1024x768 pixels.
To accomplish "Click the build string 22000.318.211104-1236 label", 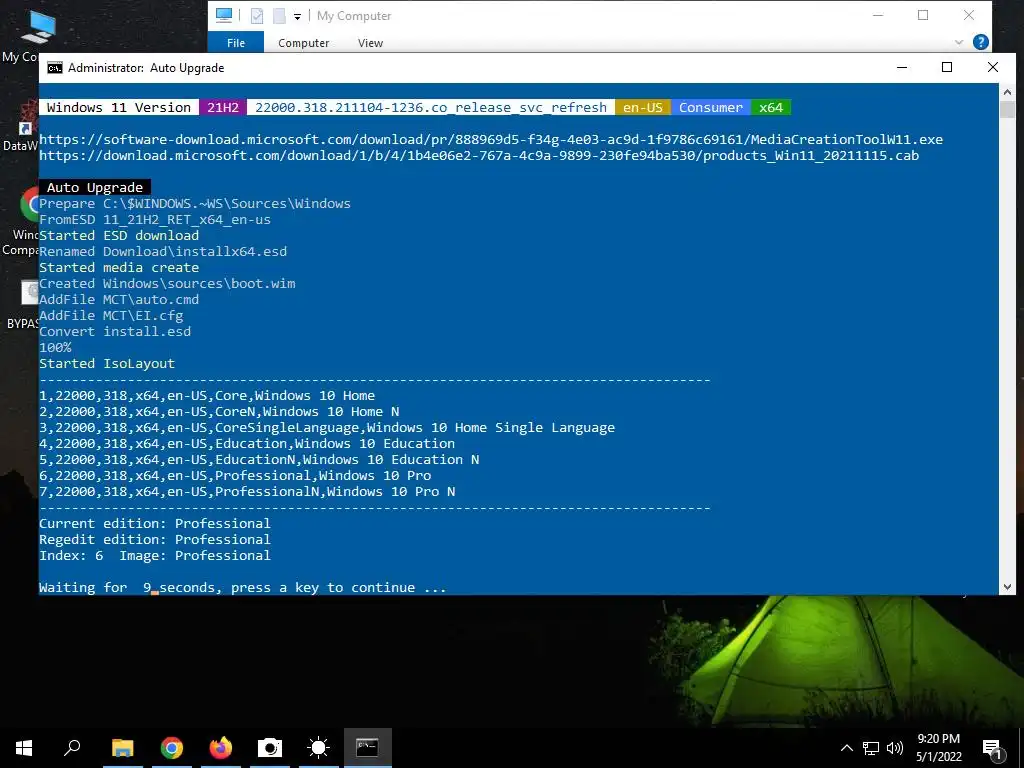I will point(431,107).
